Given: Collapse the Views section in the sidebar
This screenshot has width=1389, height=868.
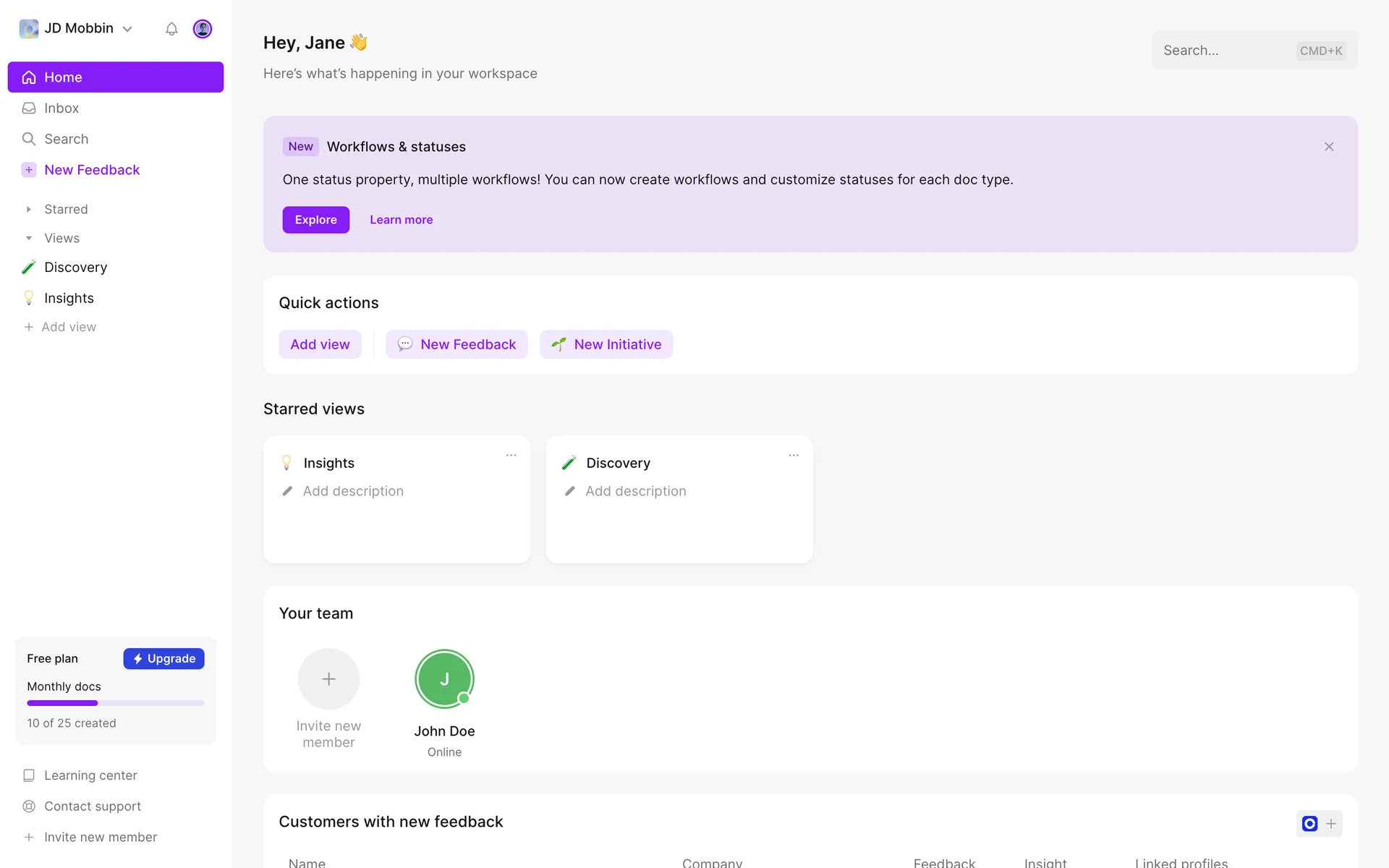Looking at the screenshot, I should click(29, 238).
